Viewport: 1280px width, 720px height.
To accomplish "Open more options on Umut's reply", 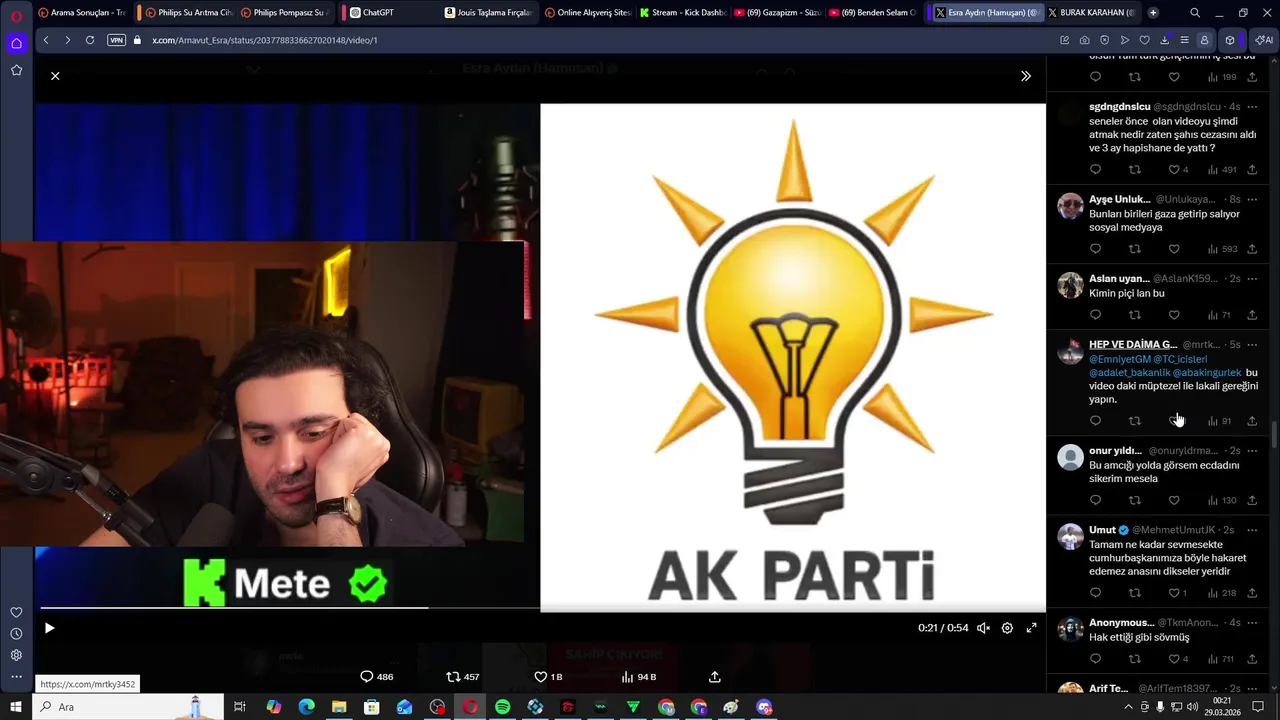I will [1252, 530].
